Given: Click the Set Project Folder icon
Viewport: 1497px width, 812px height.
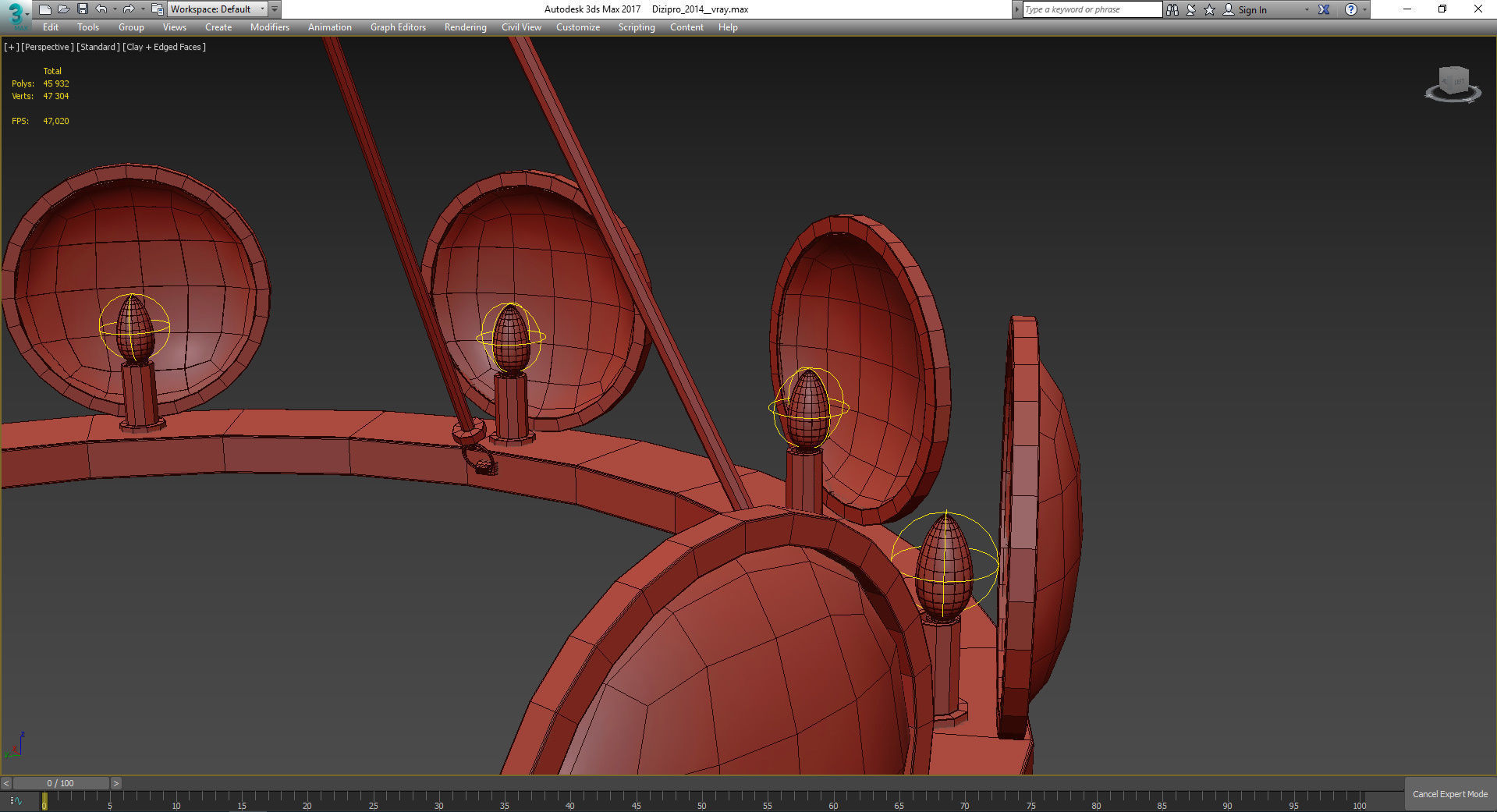Looking at the screenshot, I should 157,9.
